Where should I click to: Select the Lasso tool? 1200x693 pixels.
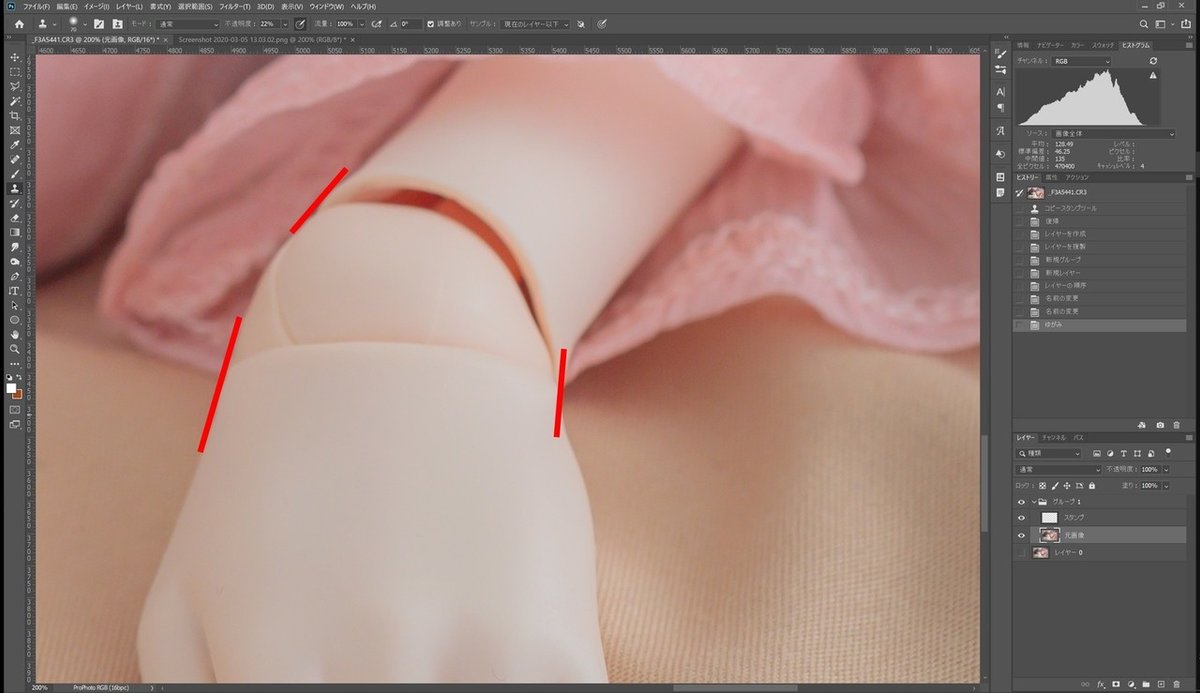[x=15, y=87]
